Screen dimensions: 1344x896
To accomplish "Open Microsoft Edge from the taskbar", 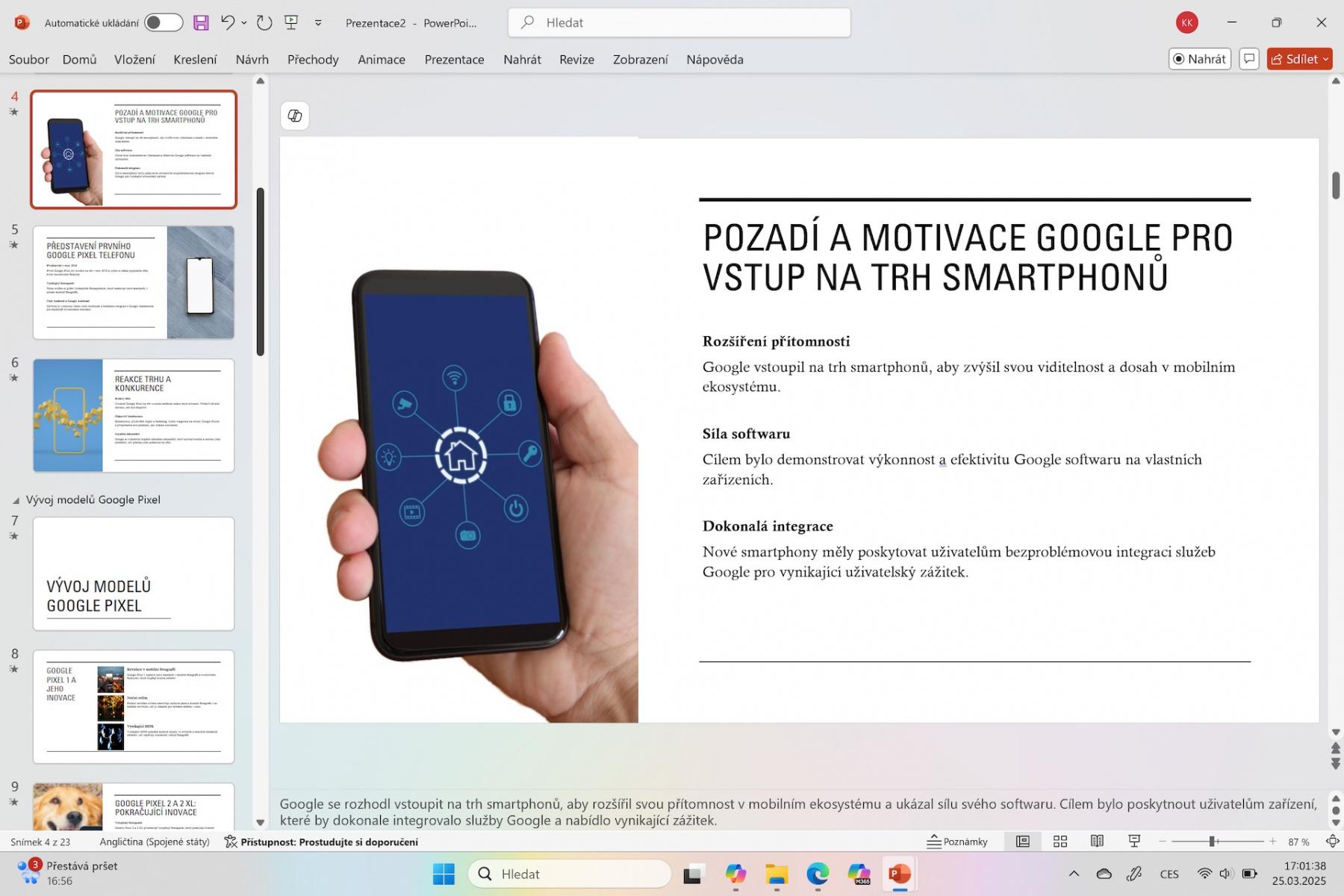I will pyautogui.click(x=818, y=874).
